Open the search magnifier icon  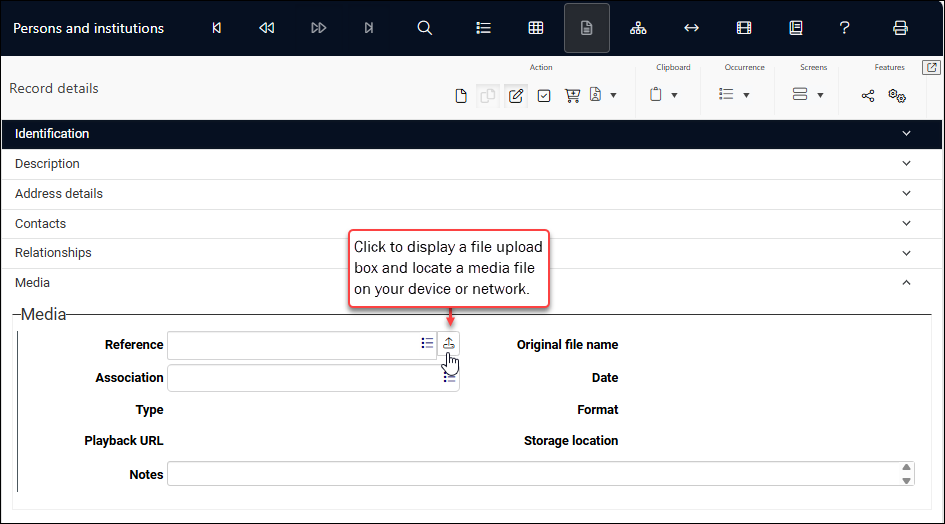(x=425, y=28)
